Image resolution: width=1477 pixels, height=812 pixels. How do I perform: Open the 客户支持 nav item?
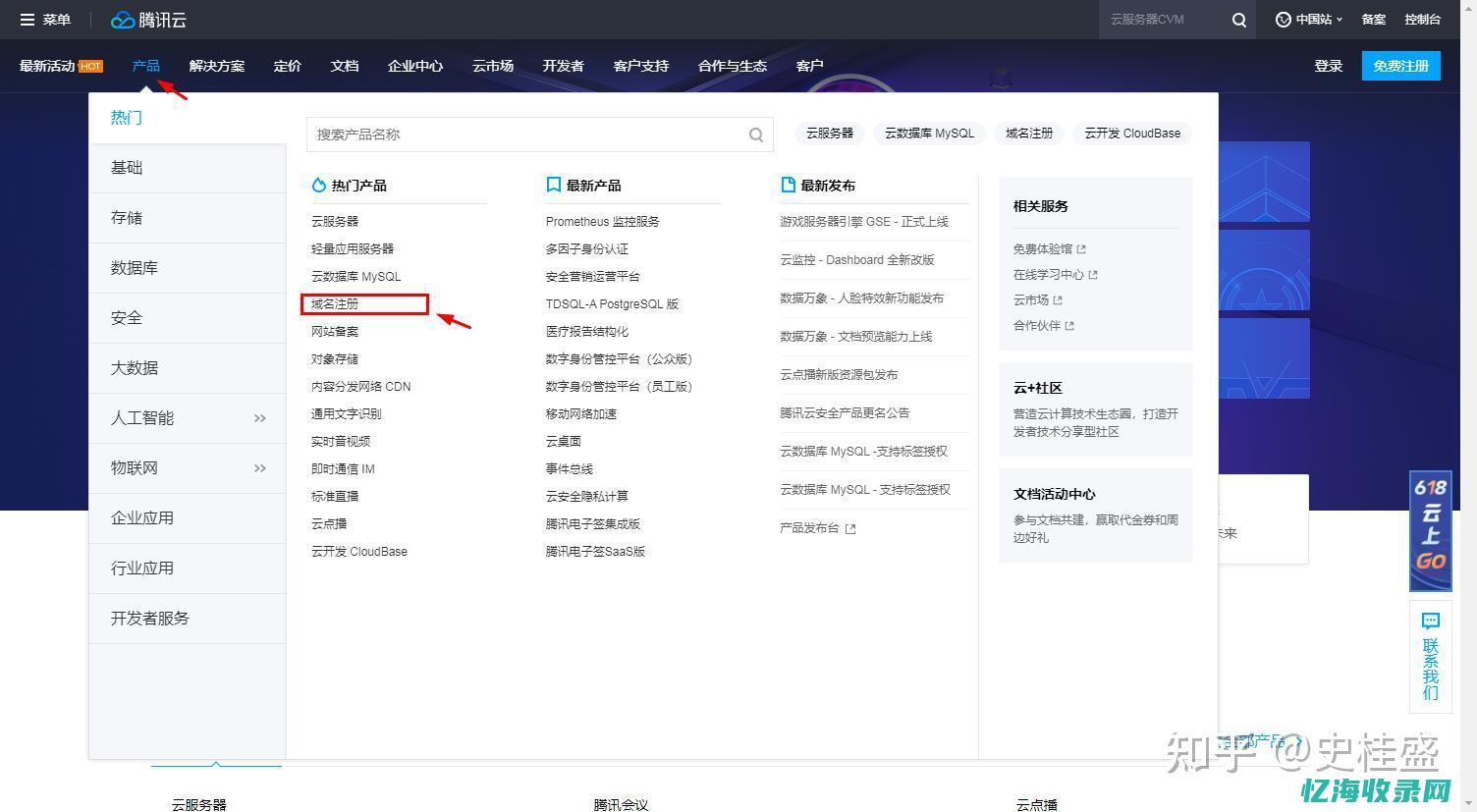tap(641, 66)
